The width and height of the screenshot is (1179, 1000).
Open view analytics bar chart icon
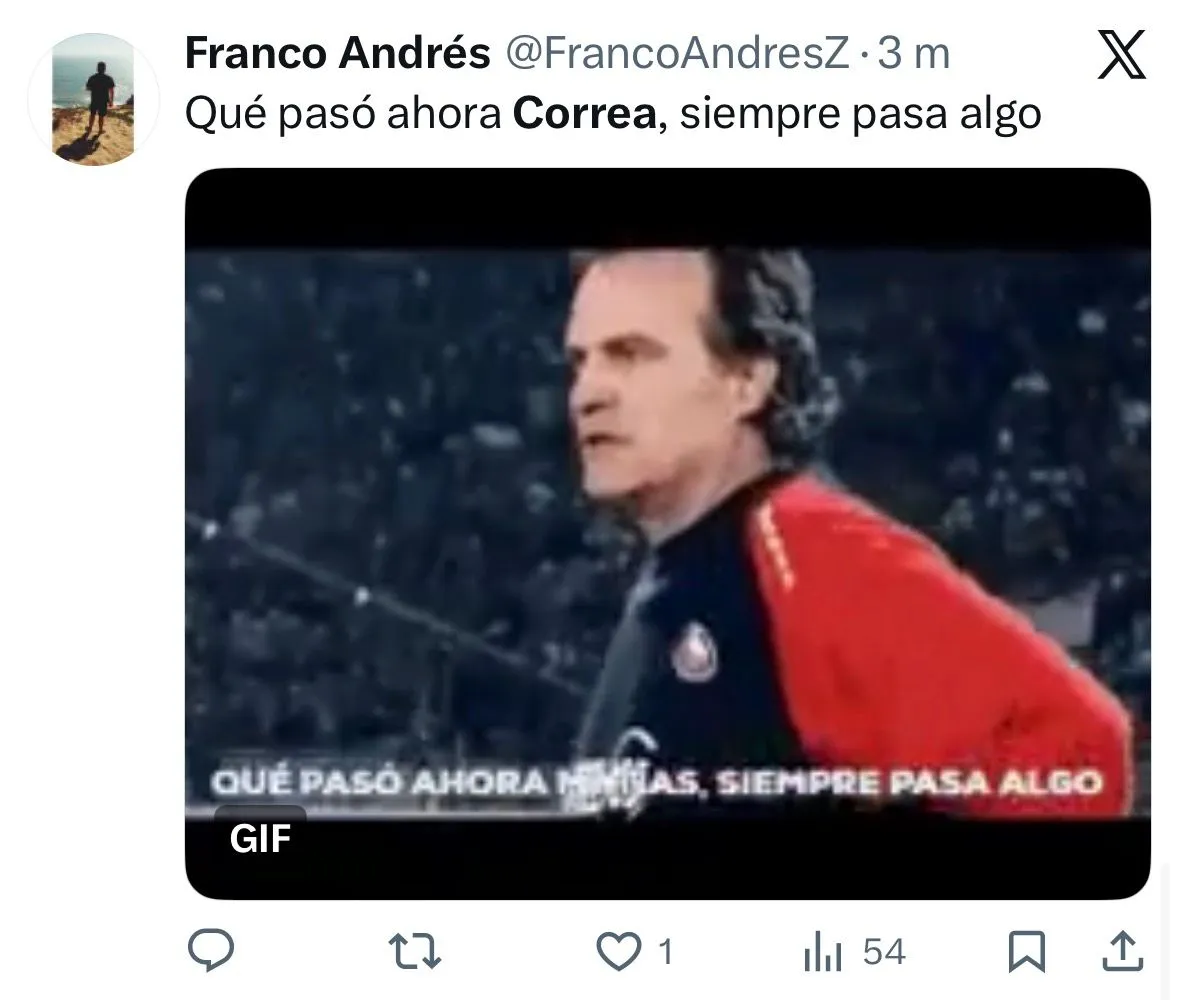[822, 952]
